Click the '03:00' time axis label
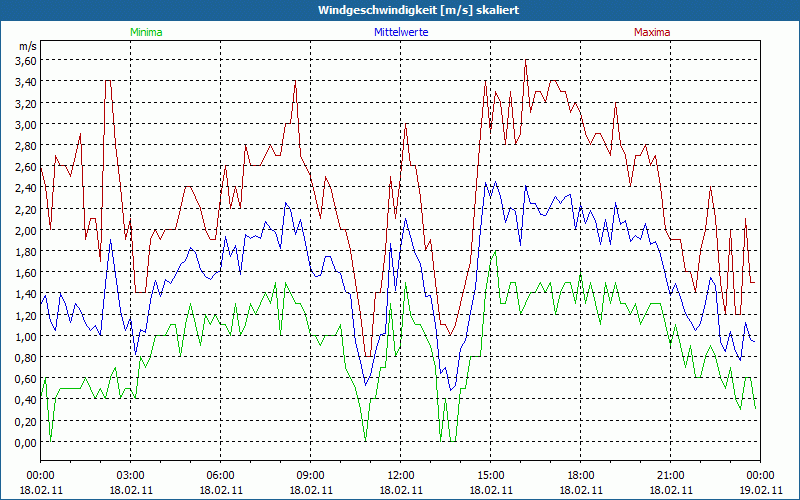This screenshot has width=800, height=500. pos(131,476)
